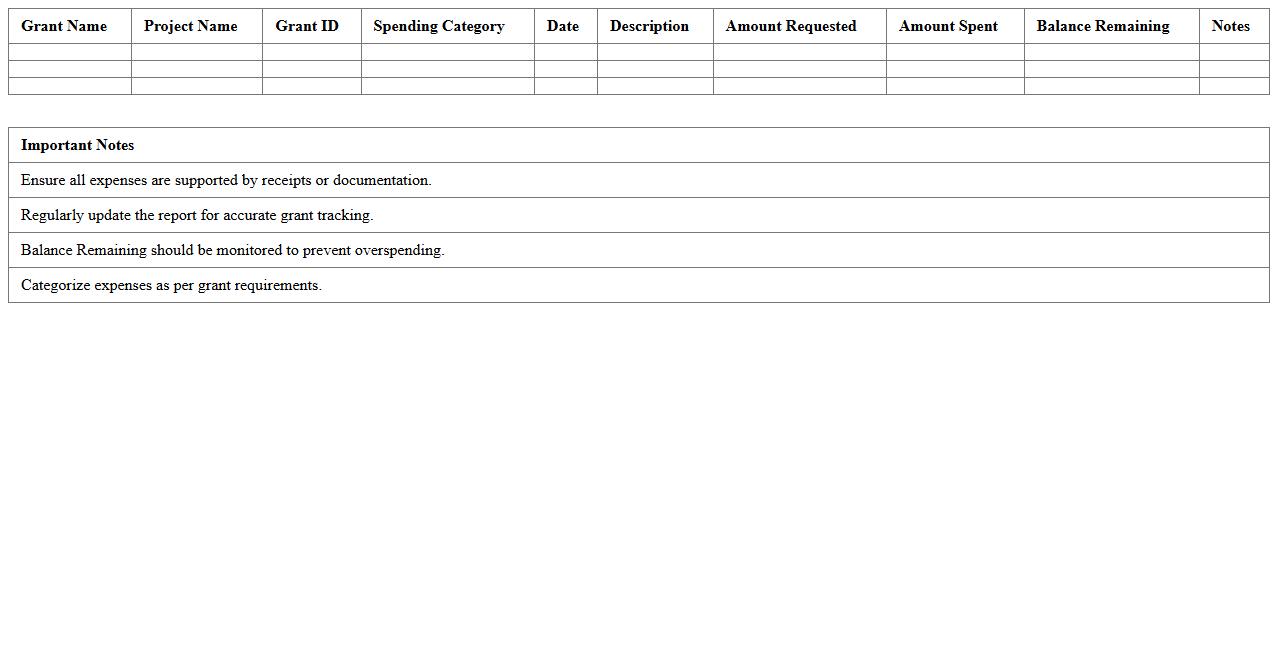Select the Project Name column header
Viewport: 1278px width, 650px height.
point(190,26)
